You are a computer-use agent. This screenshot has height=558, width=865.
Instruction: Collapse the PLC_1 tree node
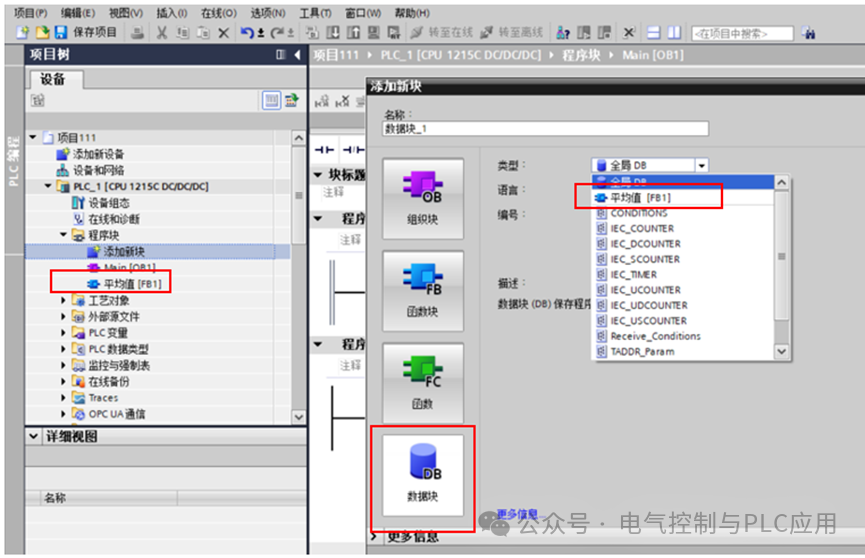point(48,186)
